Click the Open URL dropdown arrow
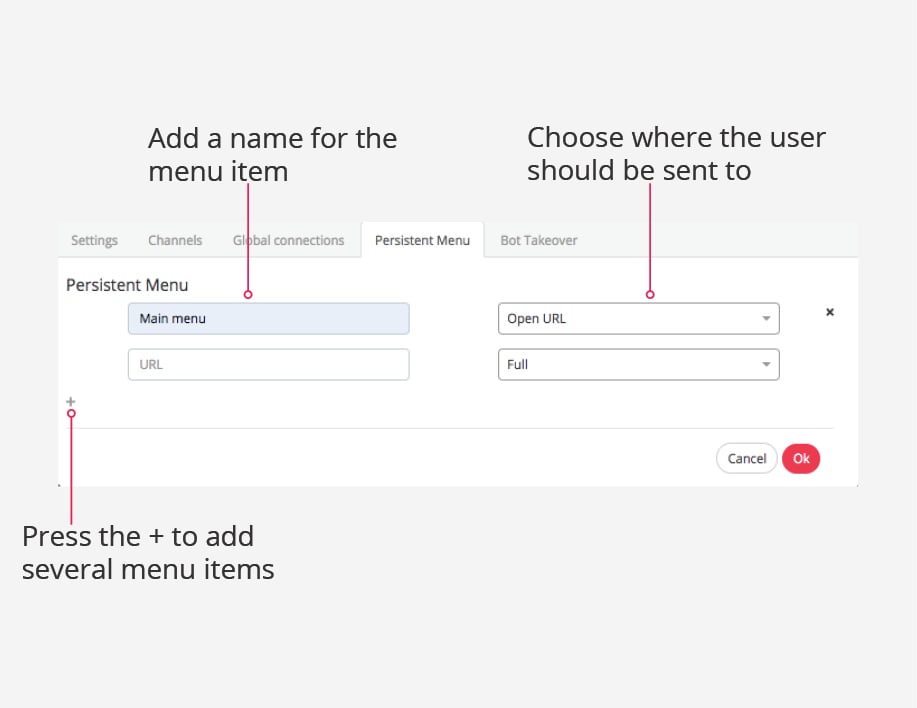 coord(765,318)
